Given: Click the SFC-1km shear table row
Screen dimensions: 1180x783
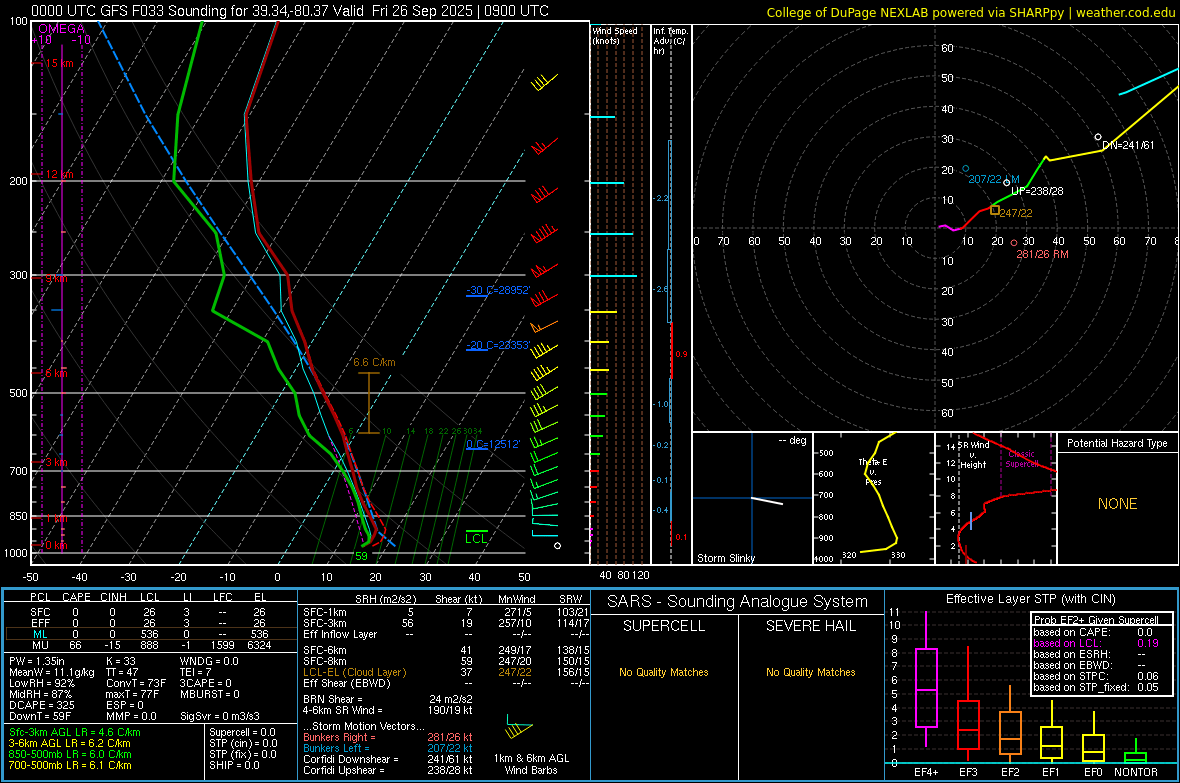Looking at the screenshot, I should click(446, 612).
